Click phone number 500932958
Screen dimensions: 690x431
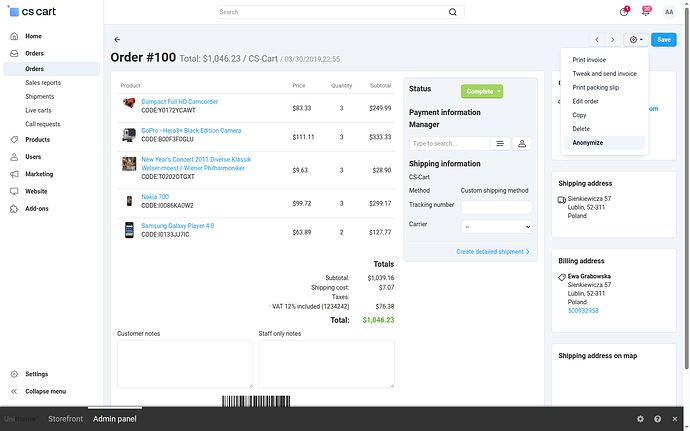[583, 311]
